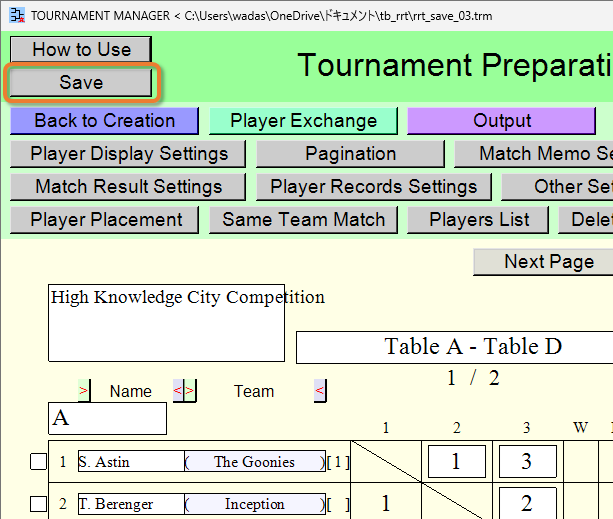Open the Output screen

[502, 121]
